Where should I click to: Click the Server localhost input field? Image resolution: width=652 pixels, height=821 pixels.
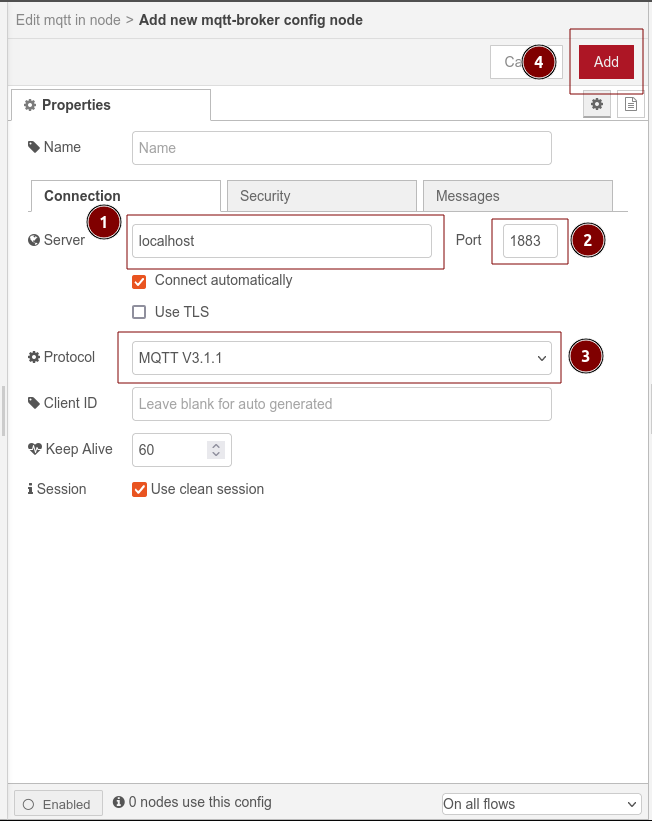click(x=281, y=241)
